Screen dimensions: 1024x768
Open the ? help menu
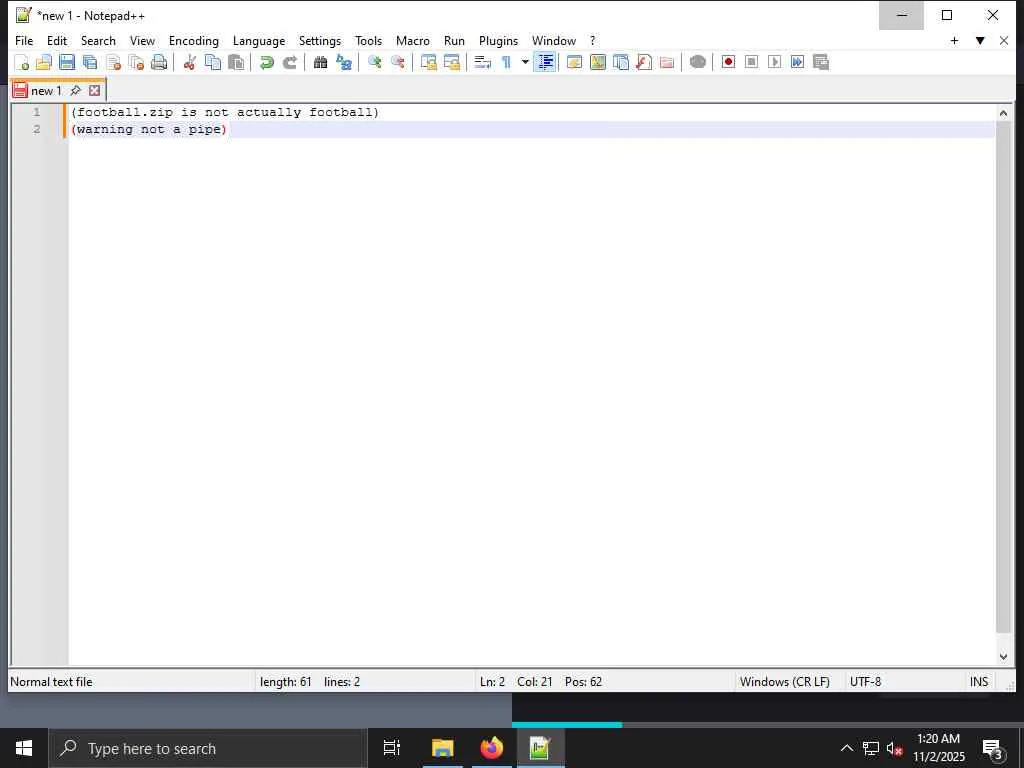tap(592, 40)
